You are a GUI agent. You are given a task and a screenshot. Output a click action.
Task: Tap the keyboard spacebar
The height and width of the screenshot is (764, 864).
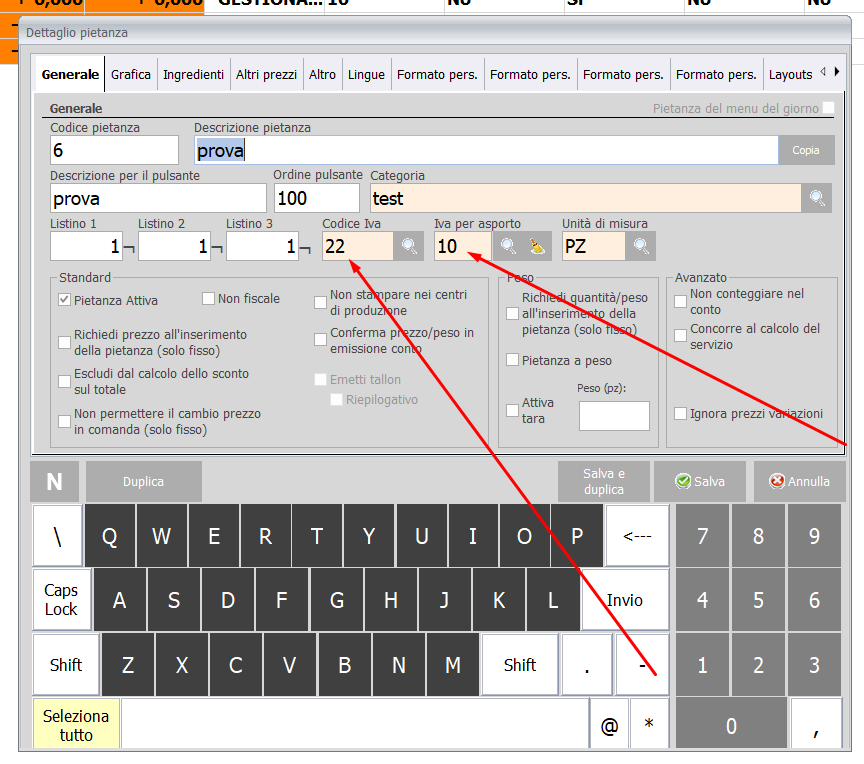(x=355, y=725)
